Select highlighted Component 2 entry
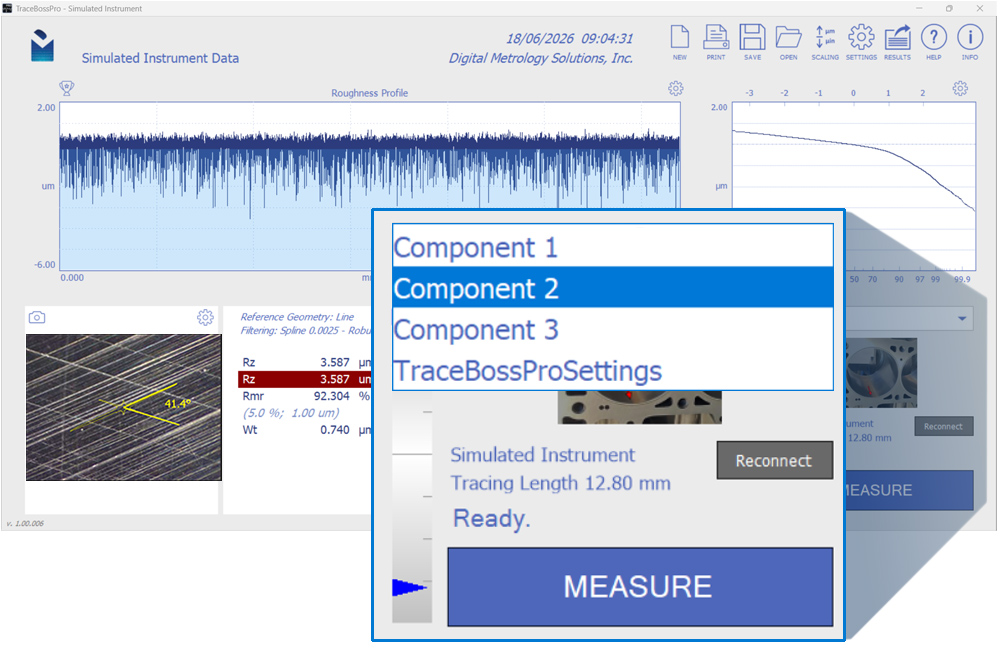Screen dimensions: 1000x667 click(613, 288)
